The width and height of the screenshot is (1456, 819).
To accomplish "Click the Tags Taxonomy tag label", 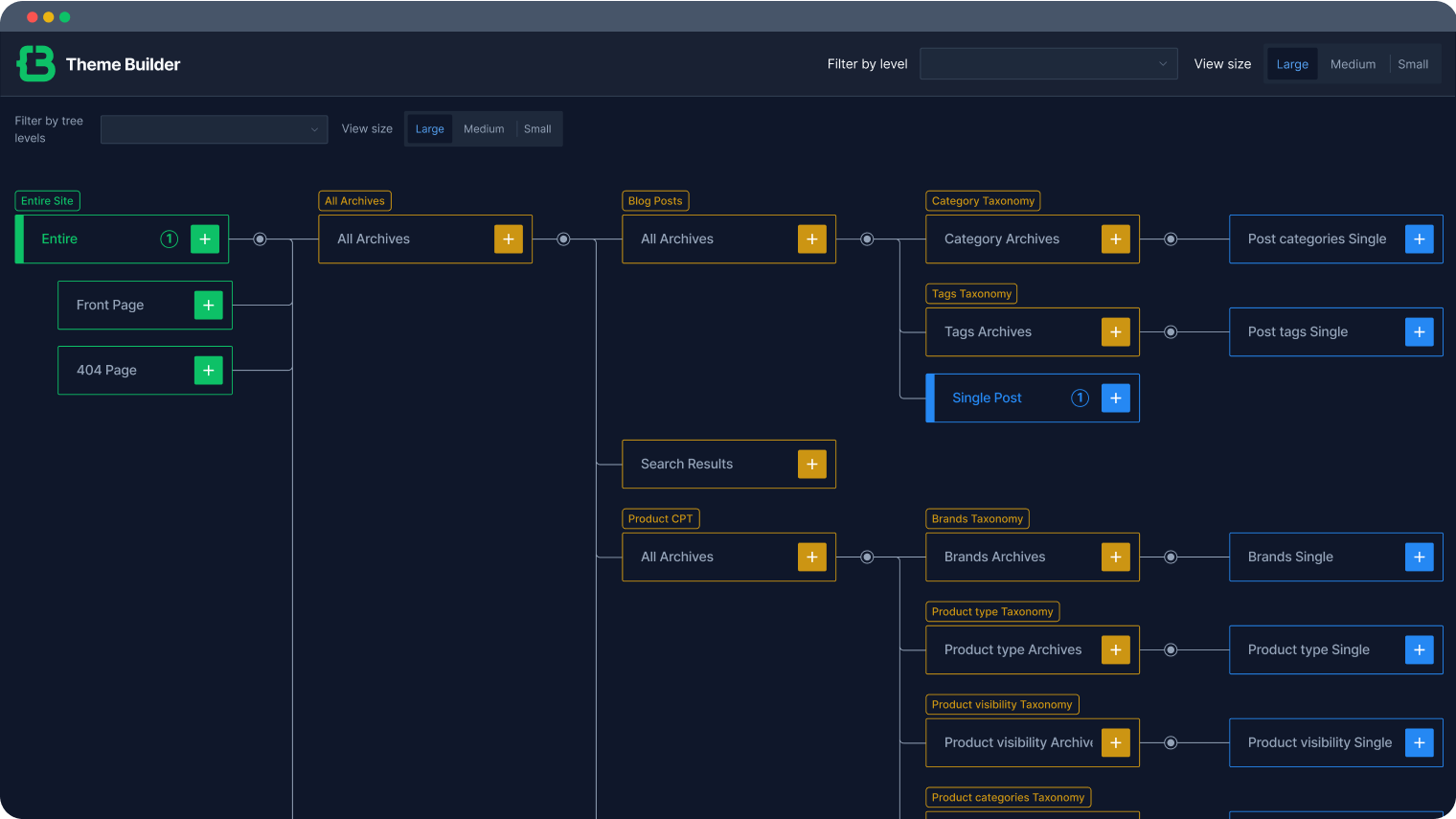I will click(971, 294).
